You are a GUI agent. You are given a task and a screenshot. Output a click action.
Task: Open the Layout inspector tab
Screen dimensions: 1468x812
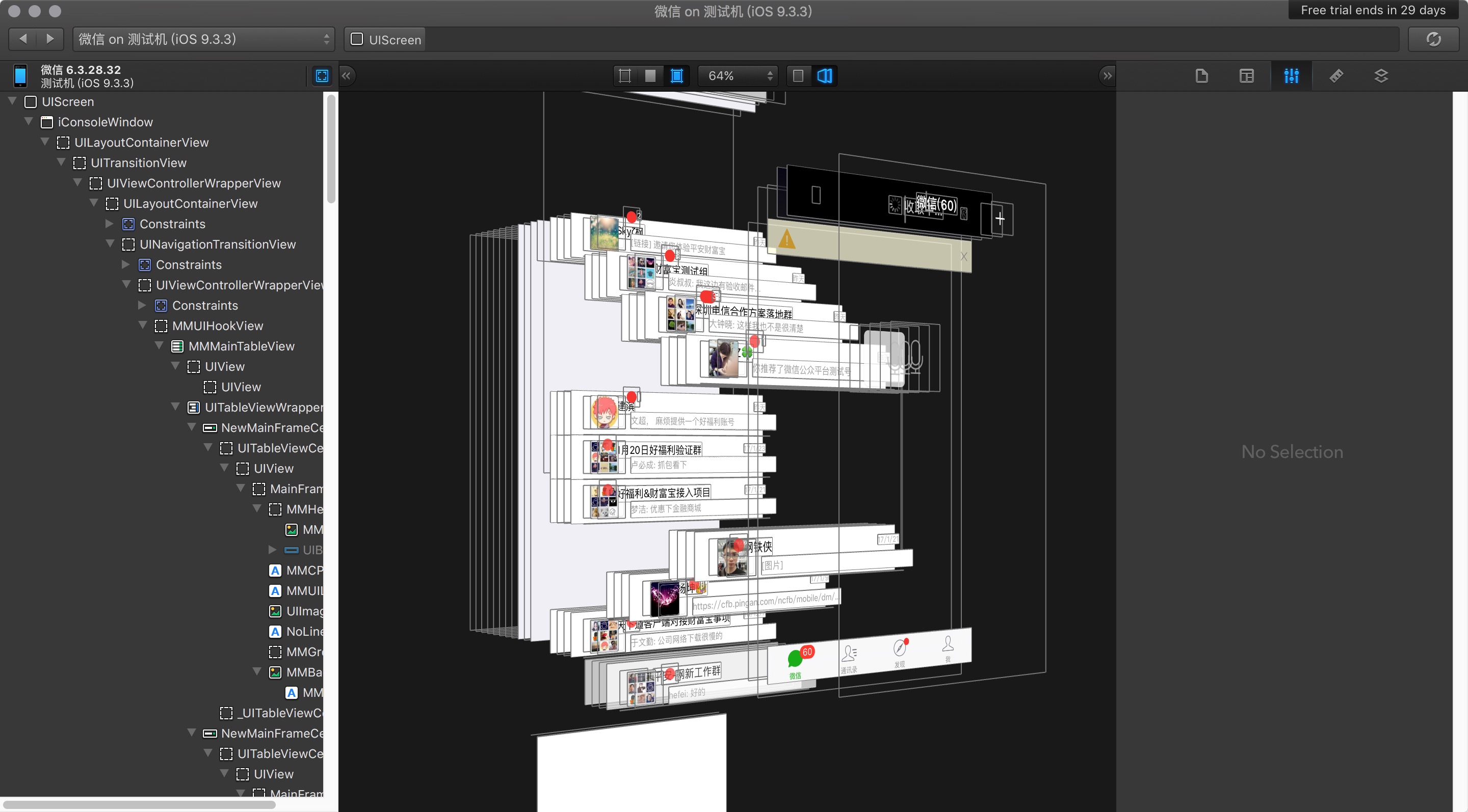1246,76
